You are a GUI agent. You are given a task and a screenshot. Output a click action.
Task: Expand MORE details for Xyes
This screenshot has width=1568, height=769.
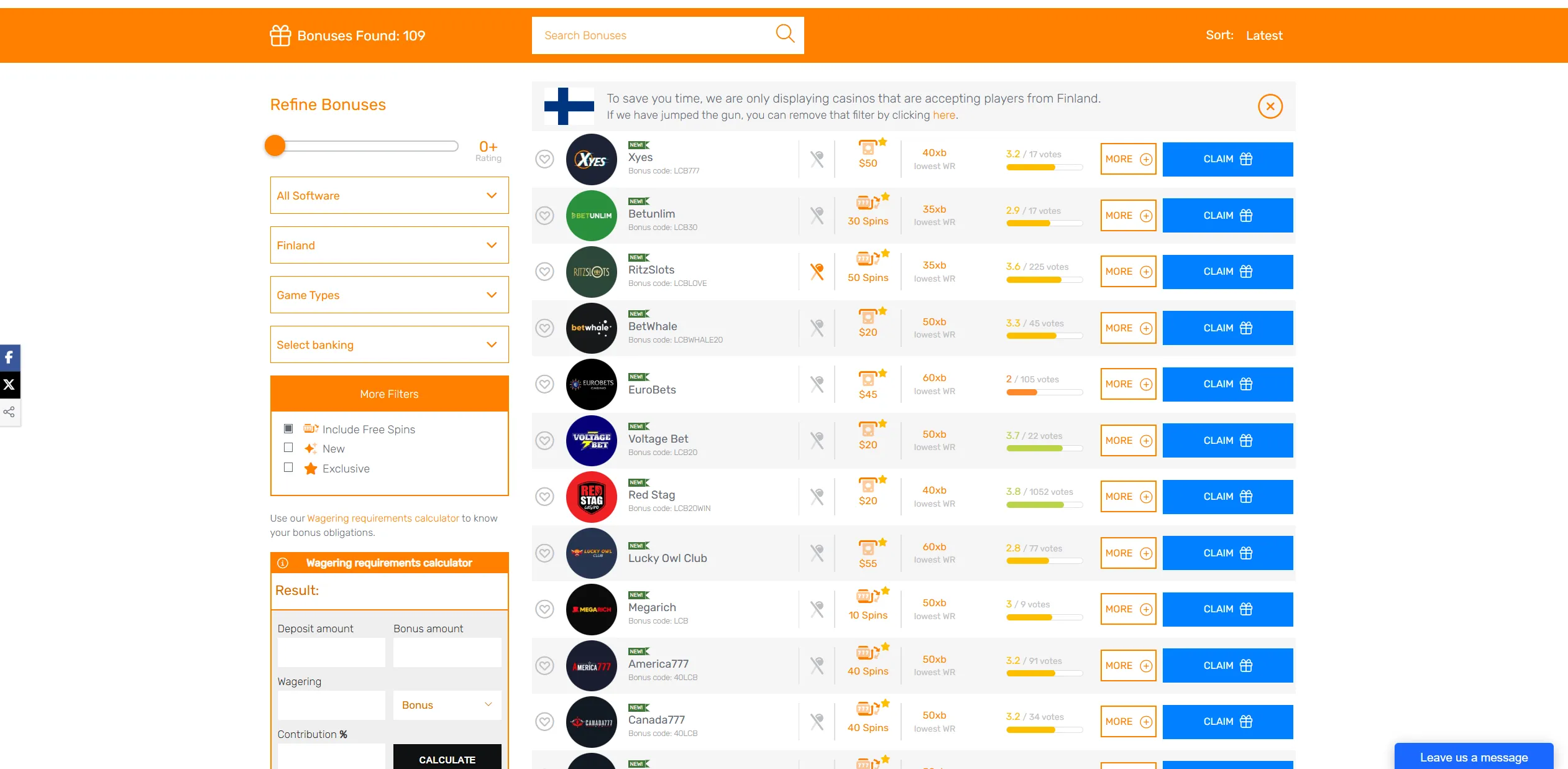[x=1129, y=159]
